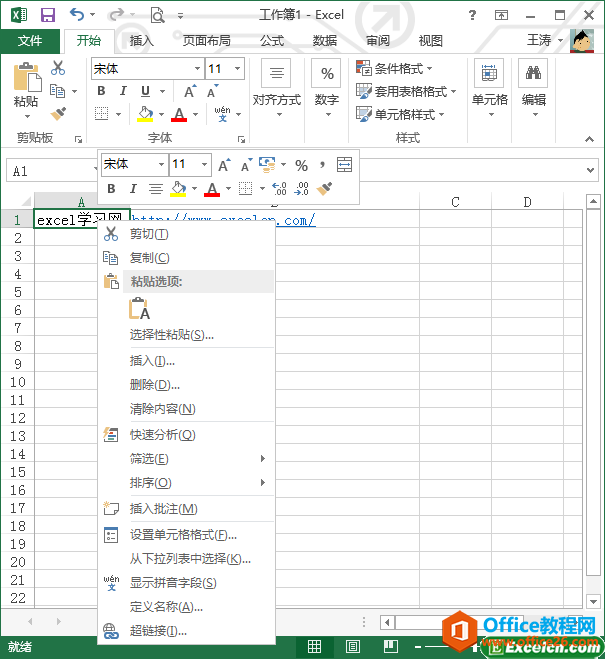Click merge and center in mini toolbar
605x659 pixels.
click(345, 165)
